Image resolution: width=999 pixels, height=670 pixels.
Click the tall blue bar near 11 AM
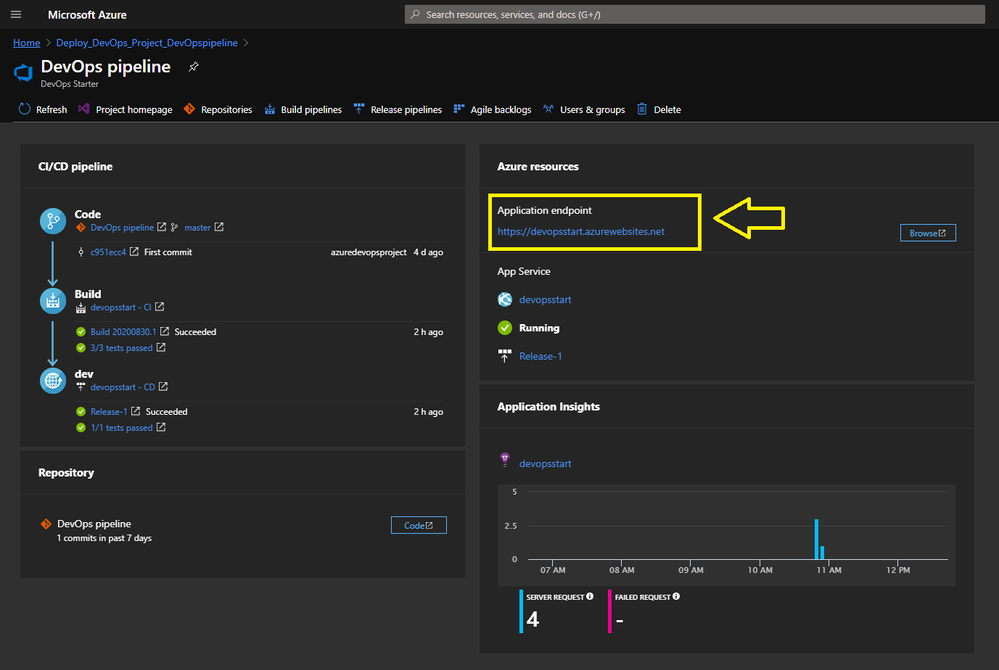point(816,539)
